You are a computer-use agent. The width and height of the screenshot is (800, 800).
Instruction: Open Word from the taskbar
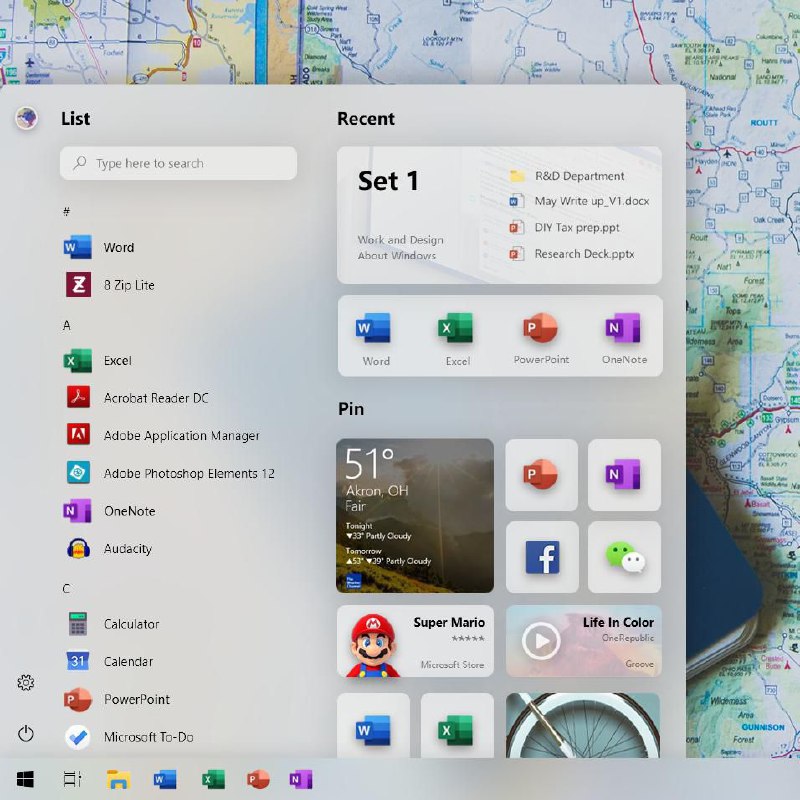point(165,779)
